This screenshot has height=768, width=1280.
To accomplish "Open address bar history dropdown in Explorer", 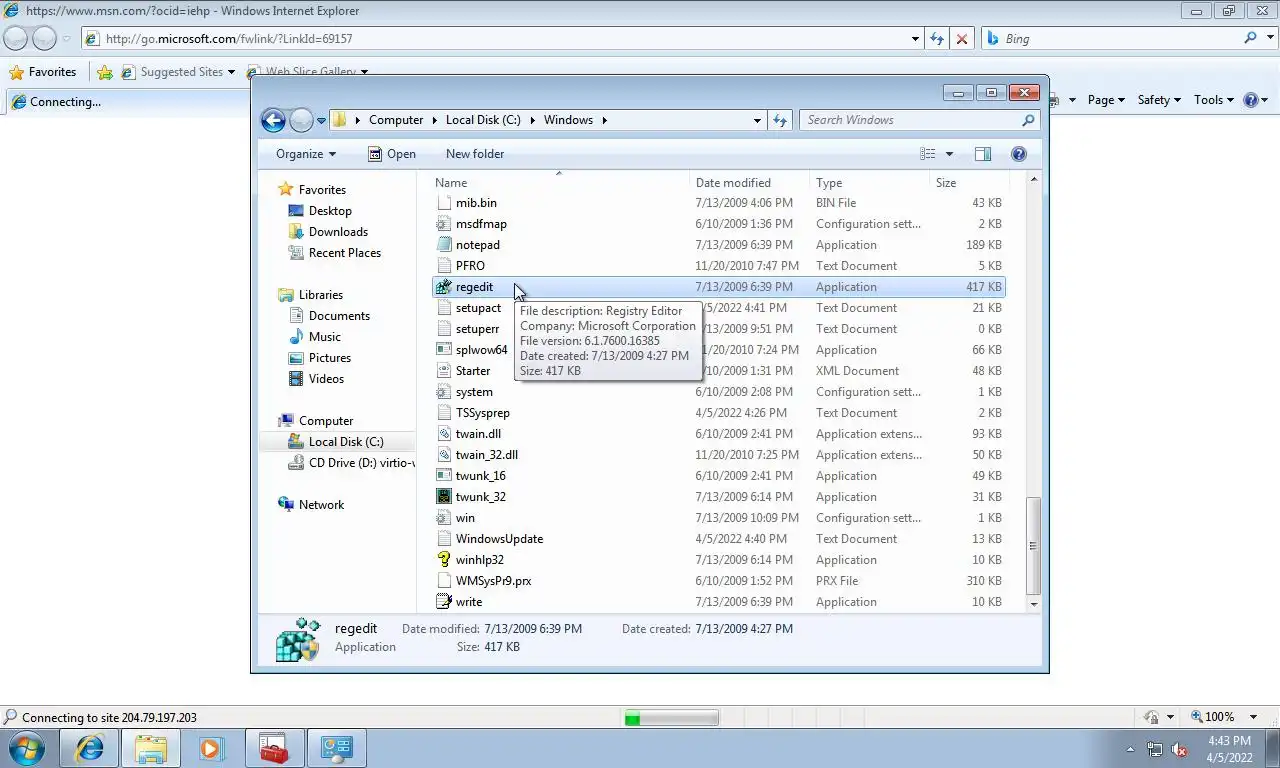I will (757, 120).
